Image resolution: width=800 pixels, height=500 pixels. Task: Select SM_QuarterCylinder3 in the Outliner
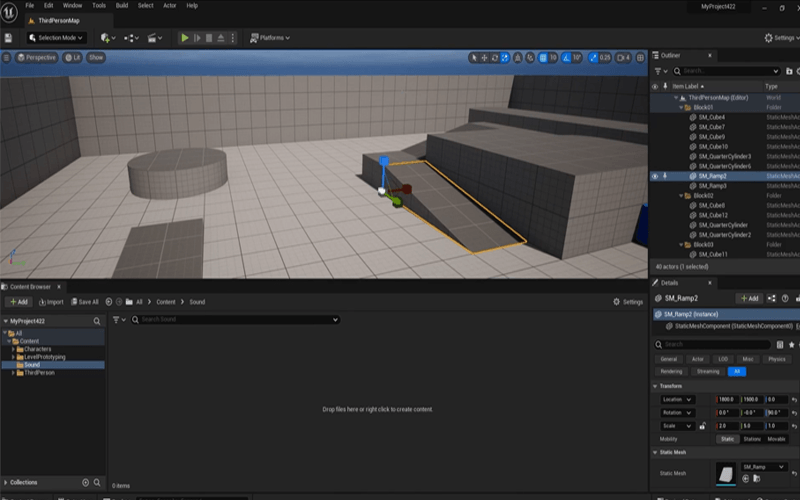point(724,157)
